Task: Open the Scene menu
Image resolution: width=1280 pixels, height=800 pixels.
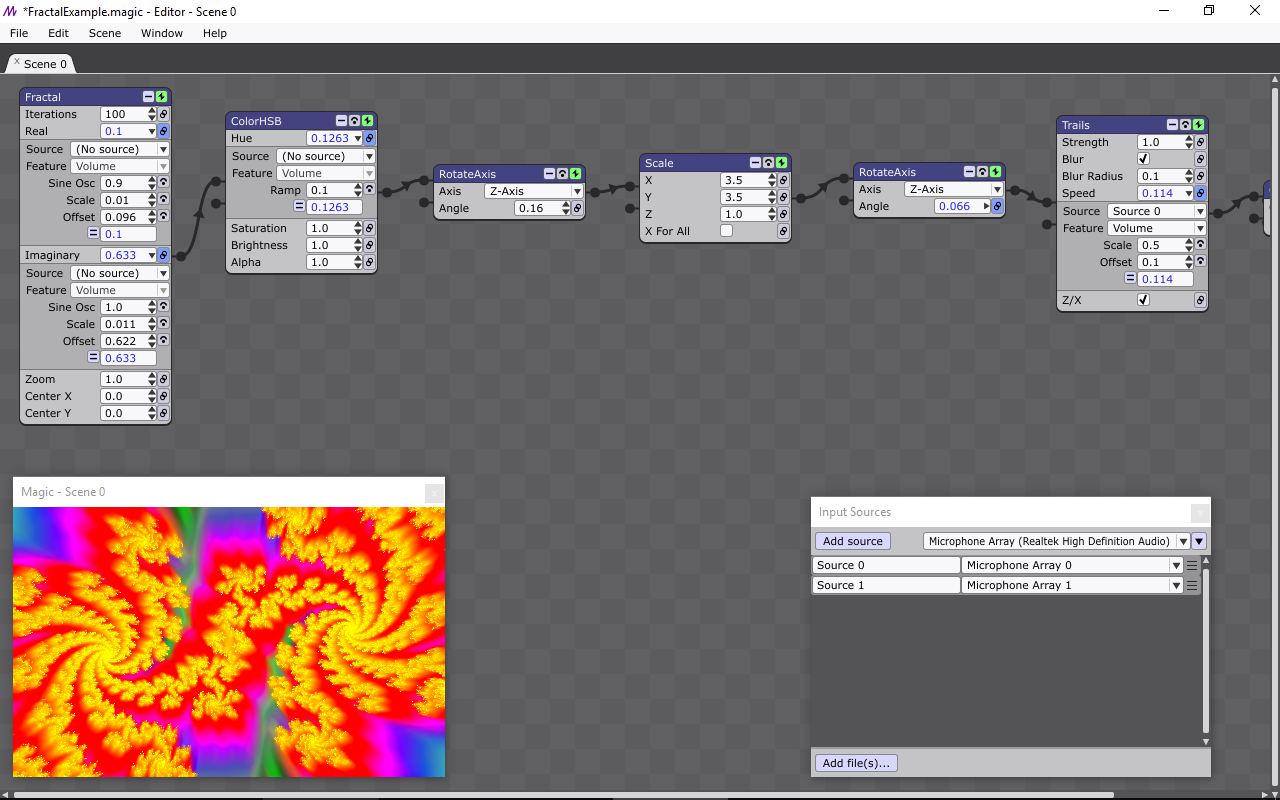Action: click(105, 33)
